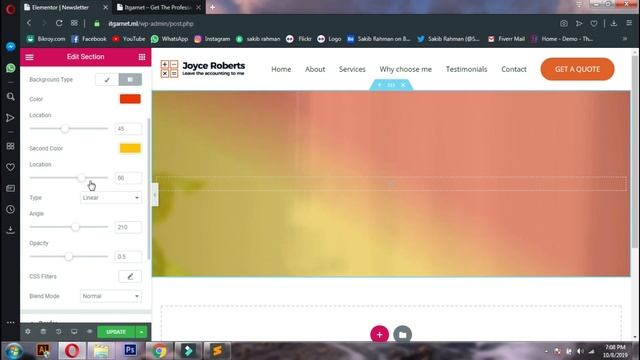This screenshot has width=640, height=360.
Task: Open responsive mode monitor icon
Action: coord(74,332)
